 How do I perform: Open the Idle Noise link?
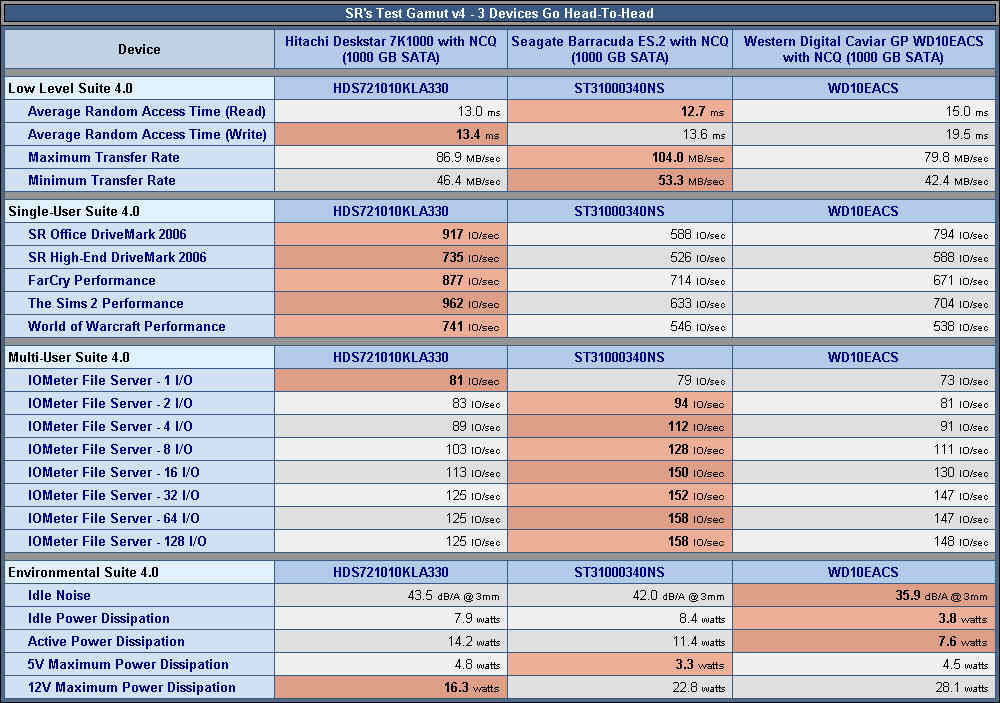(x=59, y=595)
